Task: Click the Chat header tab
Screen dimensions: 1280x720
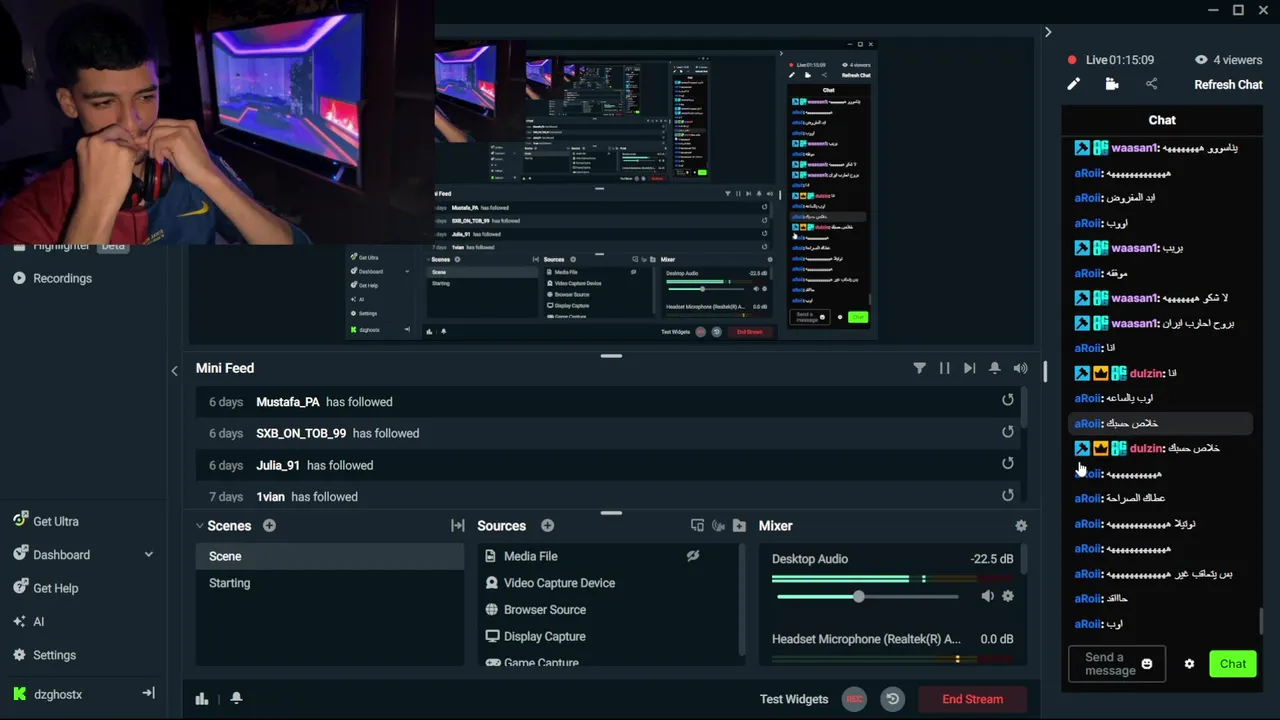Action: [x=1162, y=120]
